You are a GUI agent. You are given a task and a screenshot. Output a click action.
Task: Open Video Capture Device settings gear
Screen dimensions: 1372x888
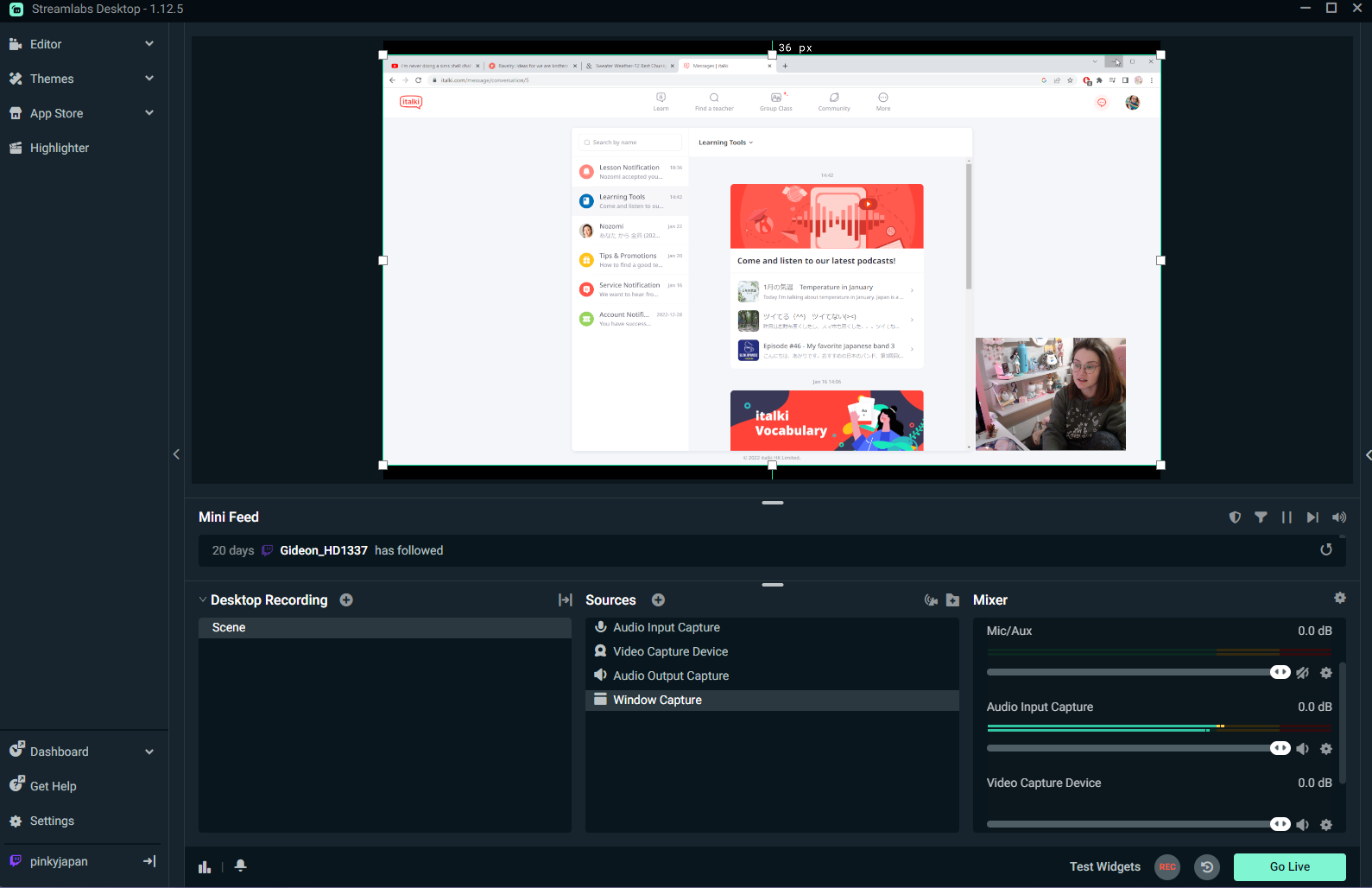point(1326,825)
